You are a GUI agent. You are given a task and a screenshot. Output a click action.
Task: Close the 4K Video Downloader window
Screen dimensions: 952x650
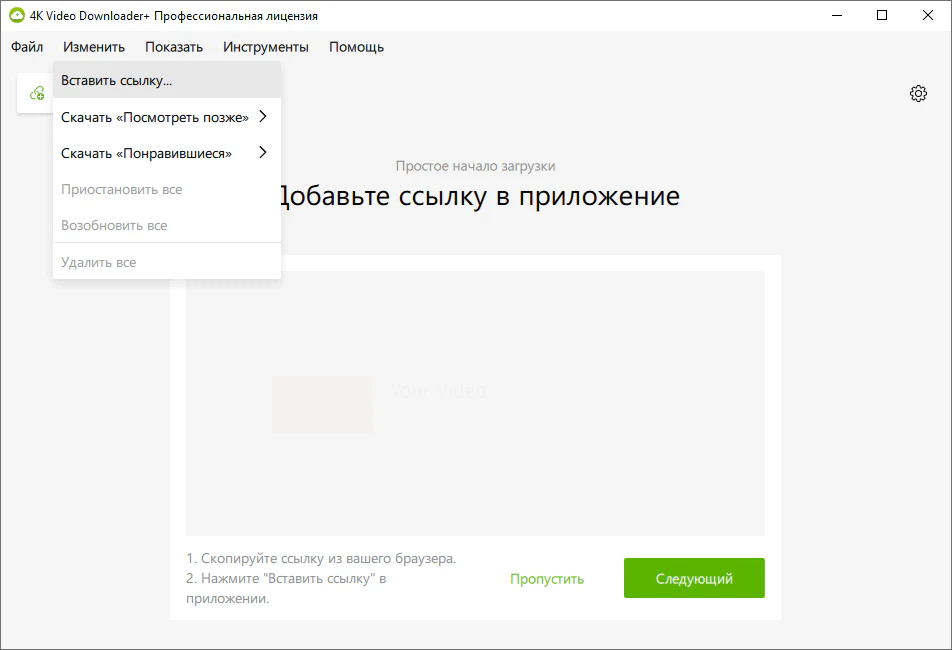[x=927, y=16]
